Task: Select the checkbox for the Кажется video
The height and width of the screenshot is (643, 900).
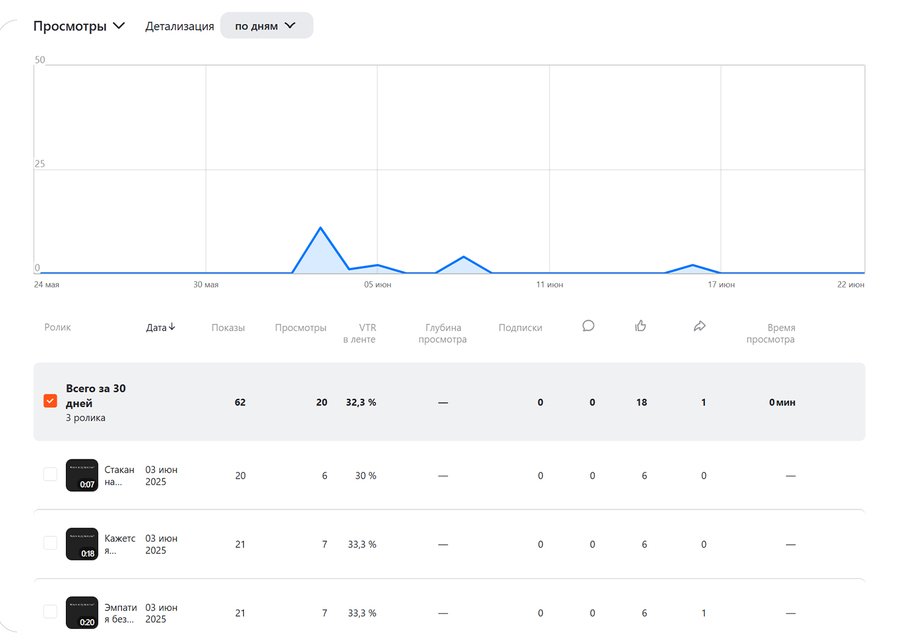Action: pos(50,543)
